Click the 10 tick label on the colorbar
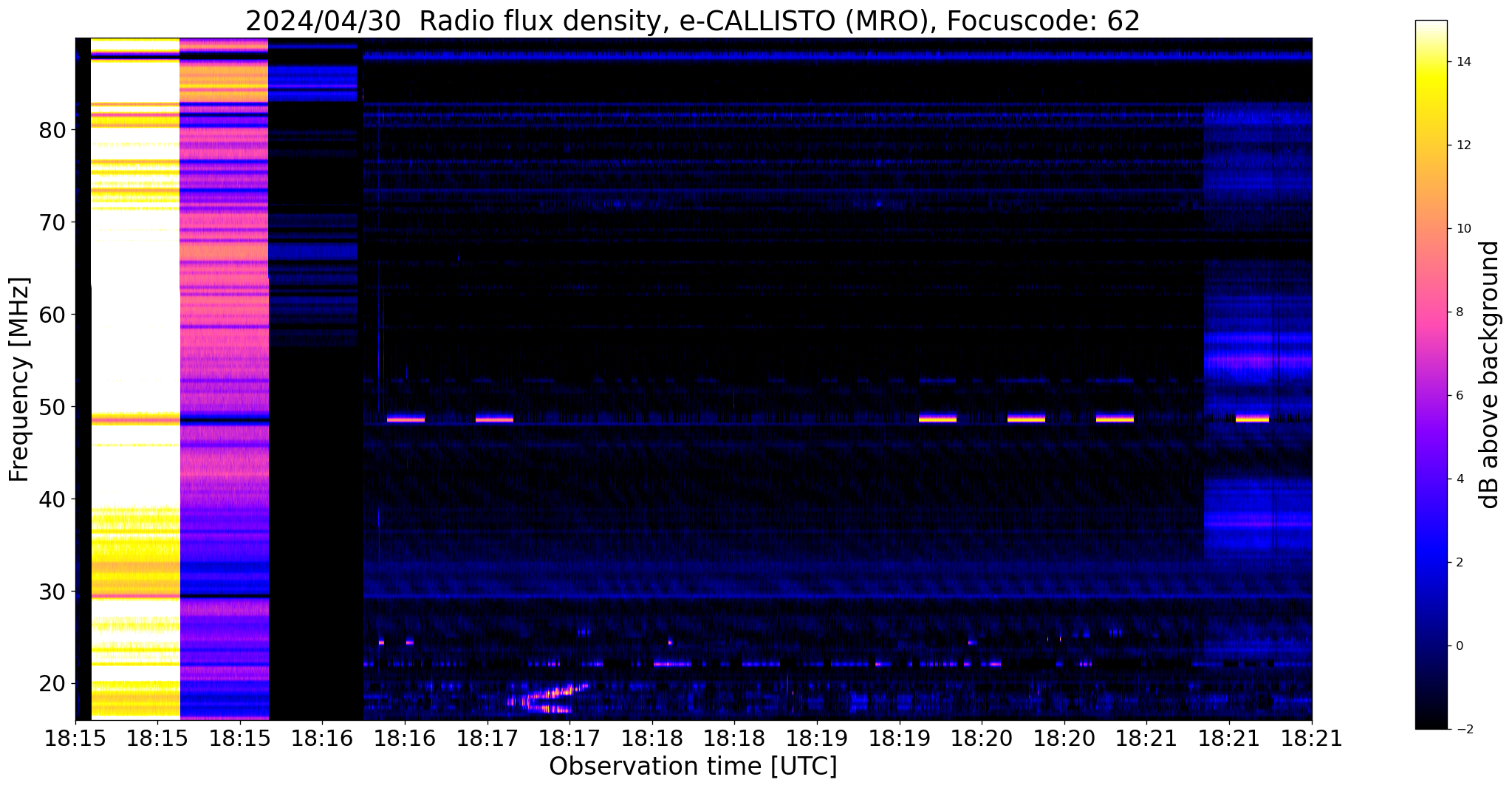Screen dimensions: 1512x788 point(1463,229)
